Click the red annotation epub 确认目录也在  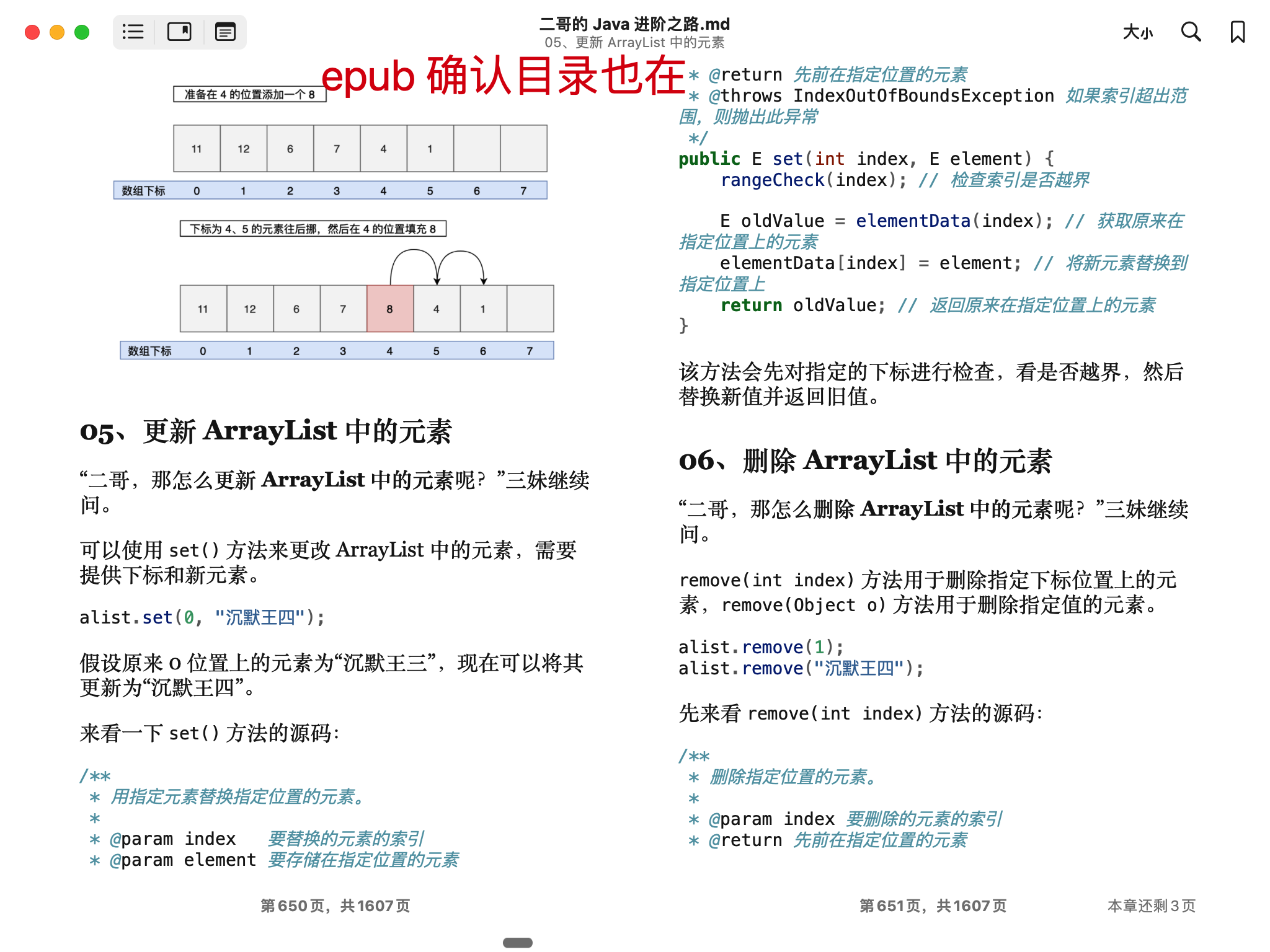tap(501, 79)
